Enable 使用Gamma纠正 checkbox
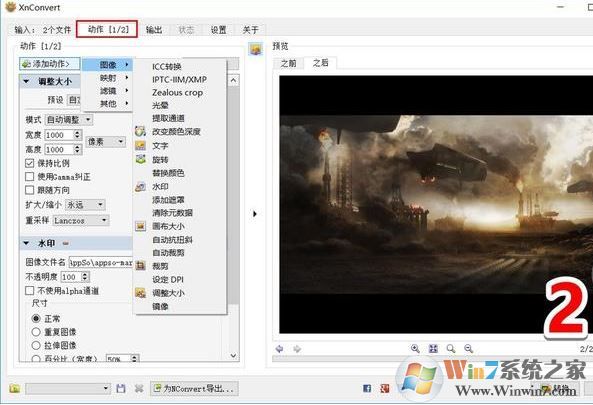Image resolution: width=593 pixels, height=405 pixels. [29, 177]
